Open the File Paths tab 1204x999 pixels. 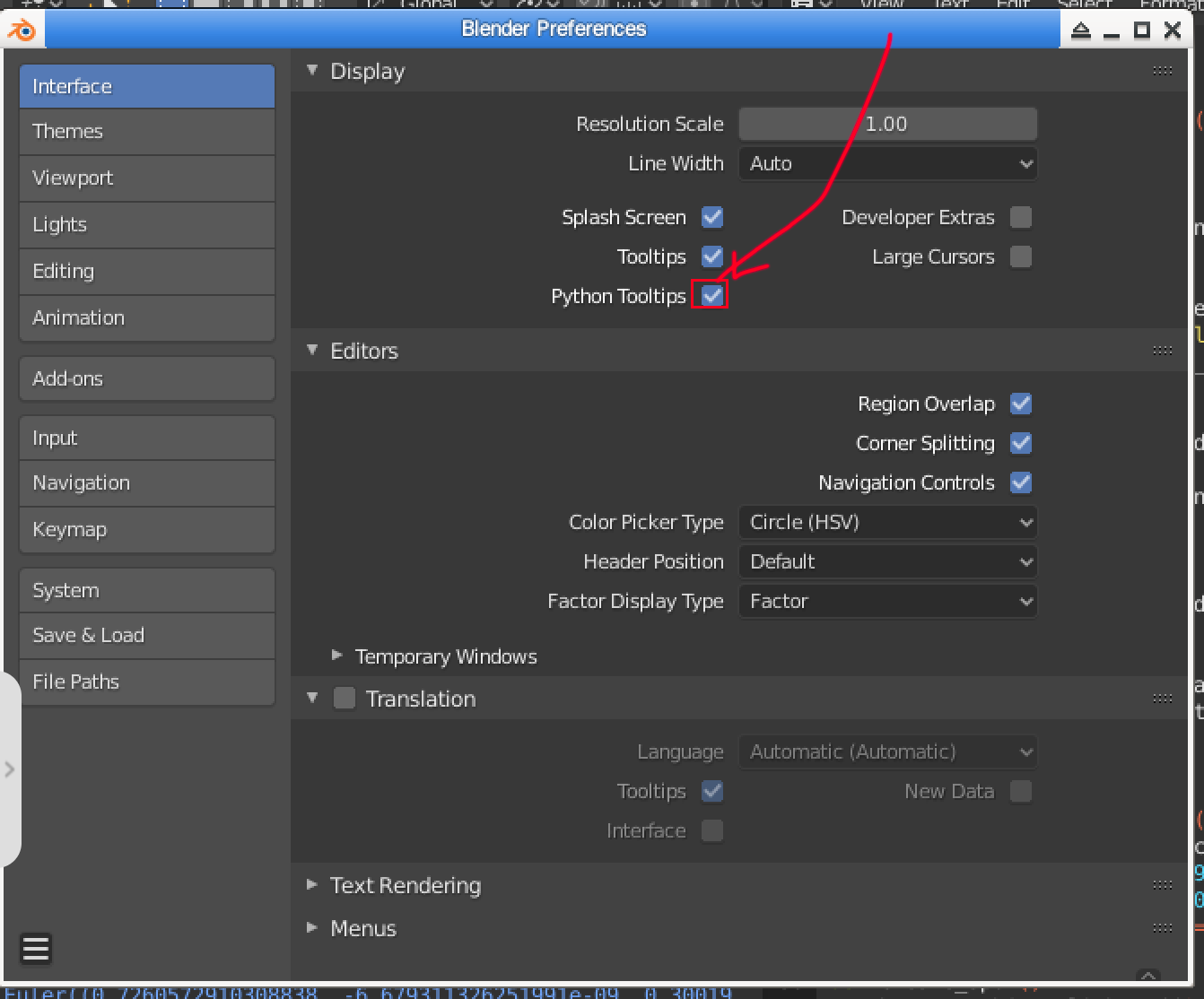[x=147, y=682]
